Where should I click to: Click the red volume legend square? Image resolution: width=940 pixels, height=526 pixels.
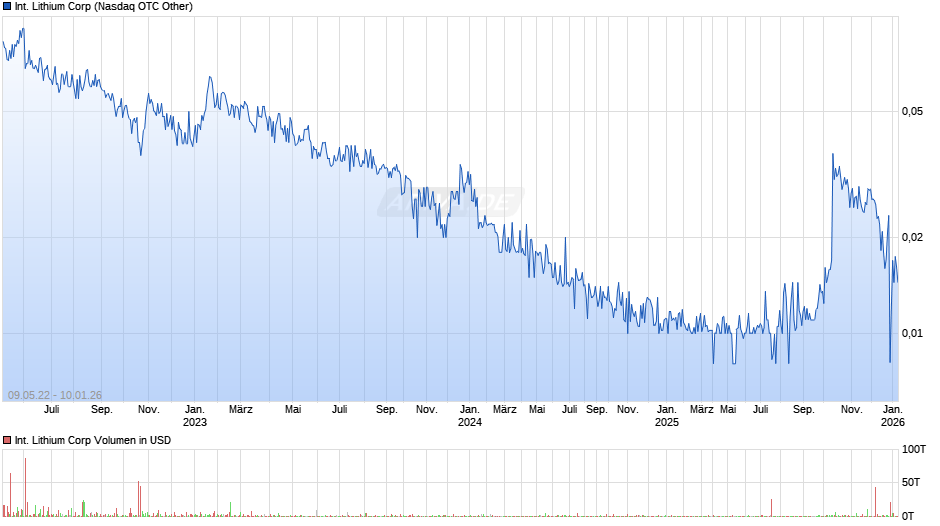7,440
